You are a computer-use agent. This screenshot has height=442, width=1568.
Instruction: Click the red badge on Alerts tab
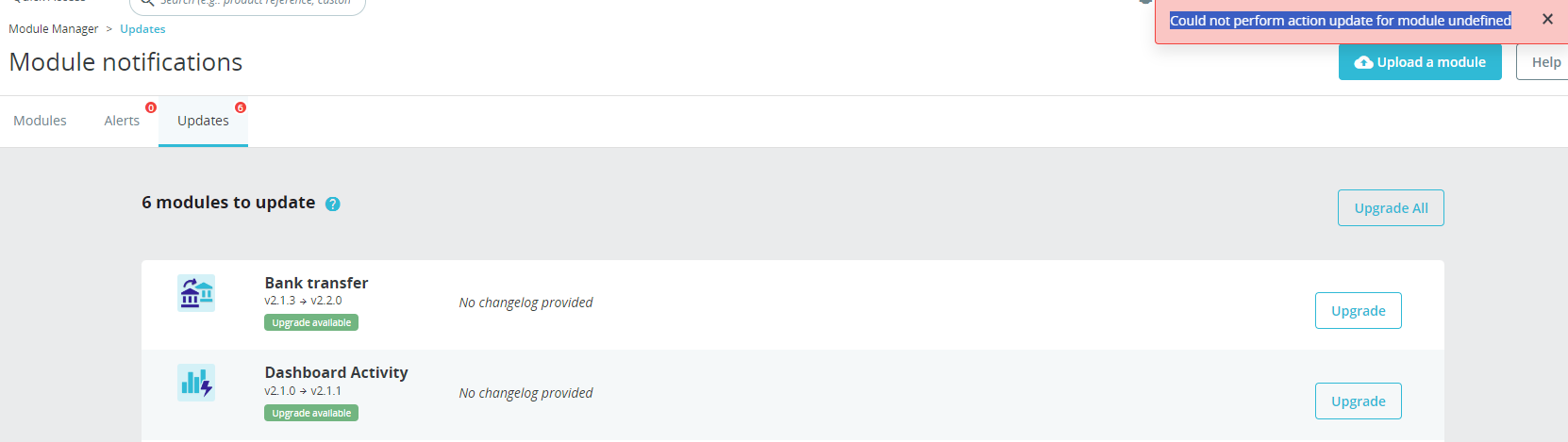pyautogui.click(x=151, y=107)
